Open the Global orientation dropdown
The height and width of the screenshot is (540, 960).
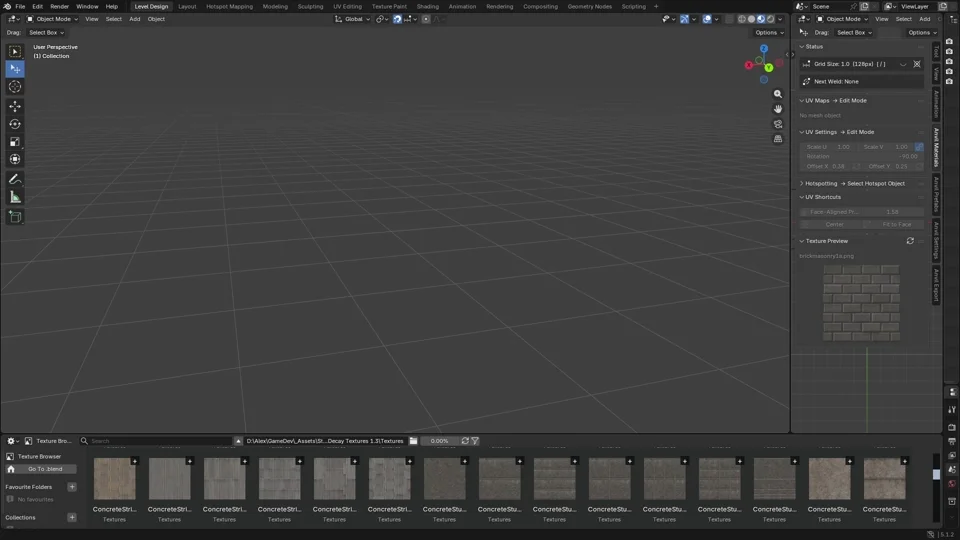coord(353,19)
